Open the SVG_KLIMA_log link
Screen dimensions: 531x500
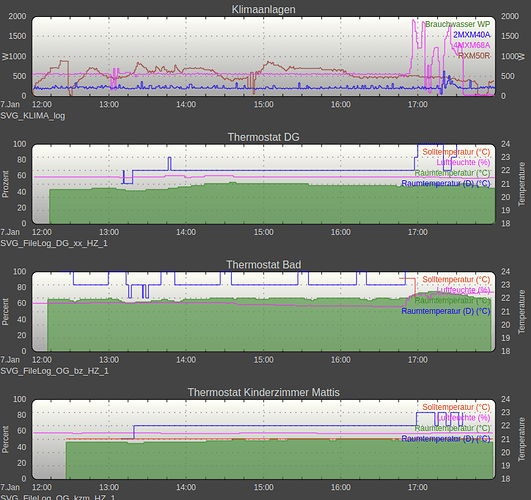click(33, 116)
